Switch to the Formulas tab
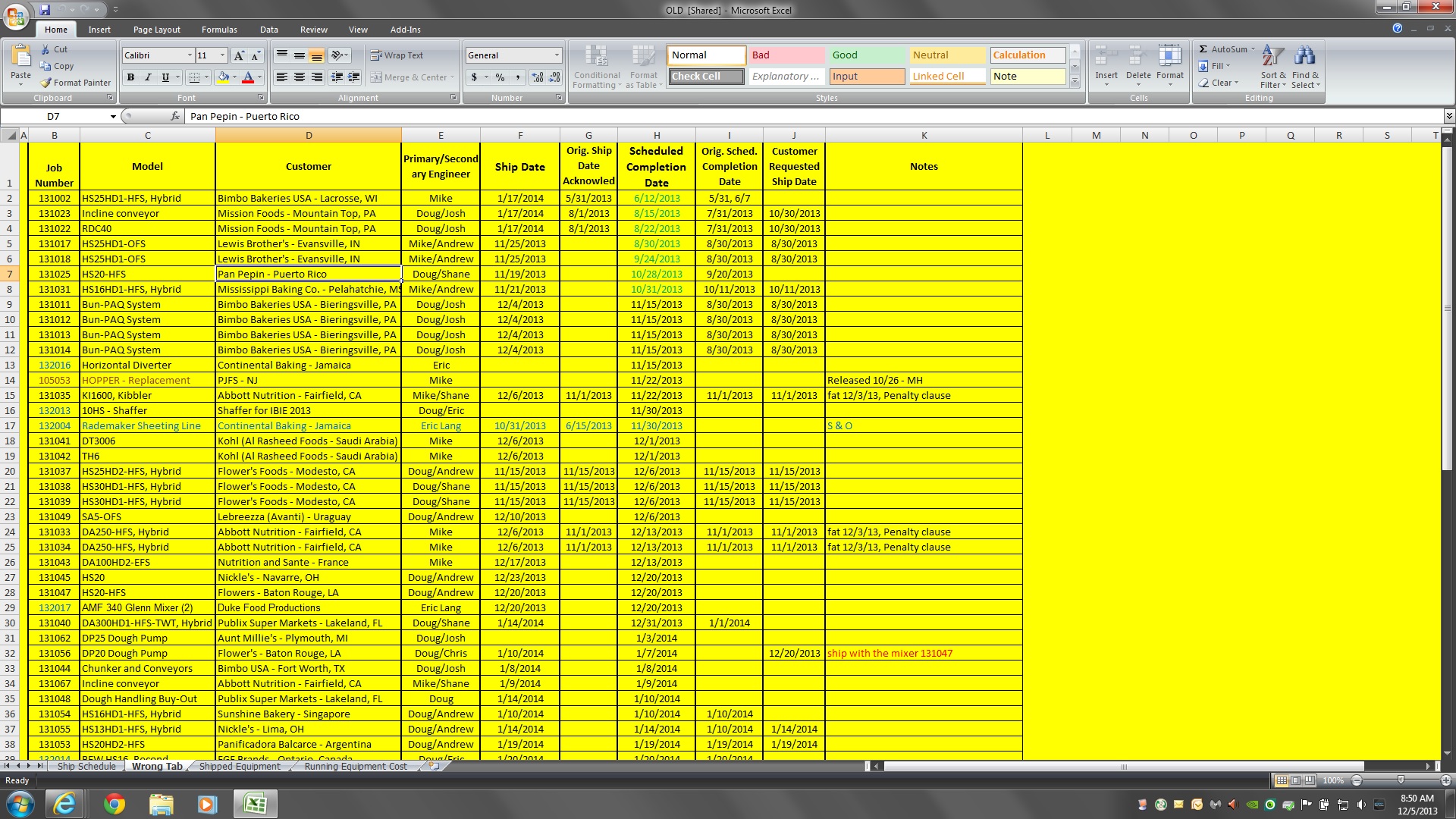Image resolution: width=1456 pixels, height=819 pixels. point(219,30)
